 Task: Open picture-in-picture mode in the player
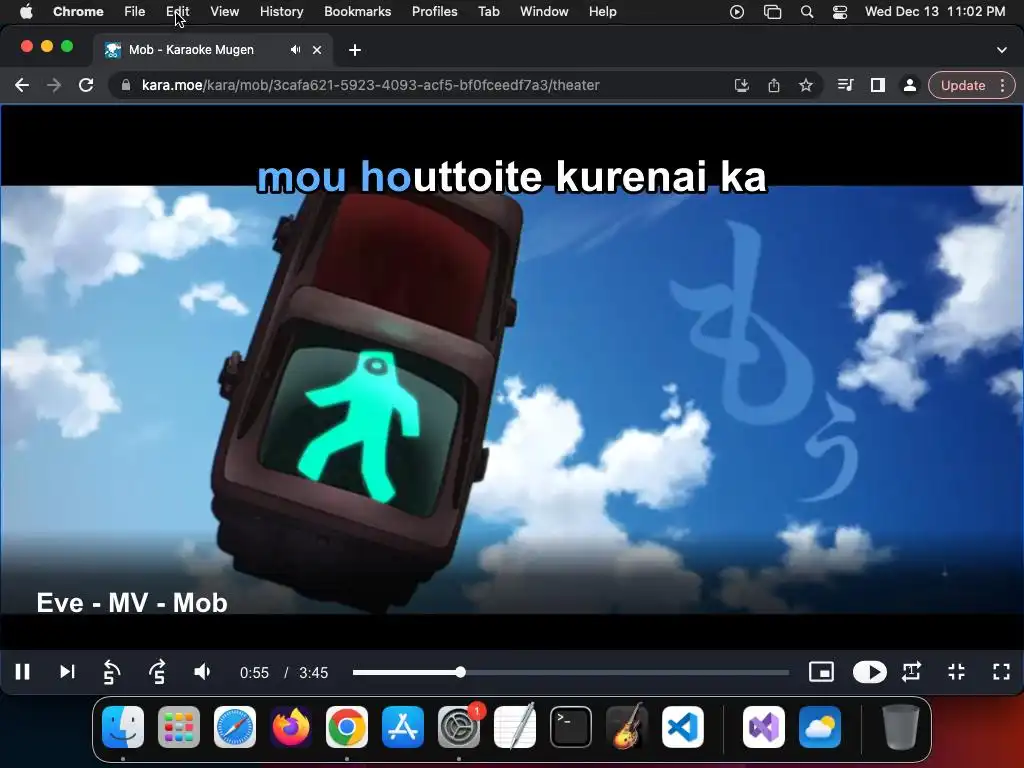click(821, 672)
